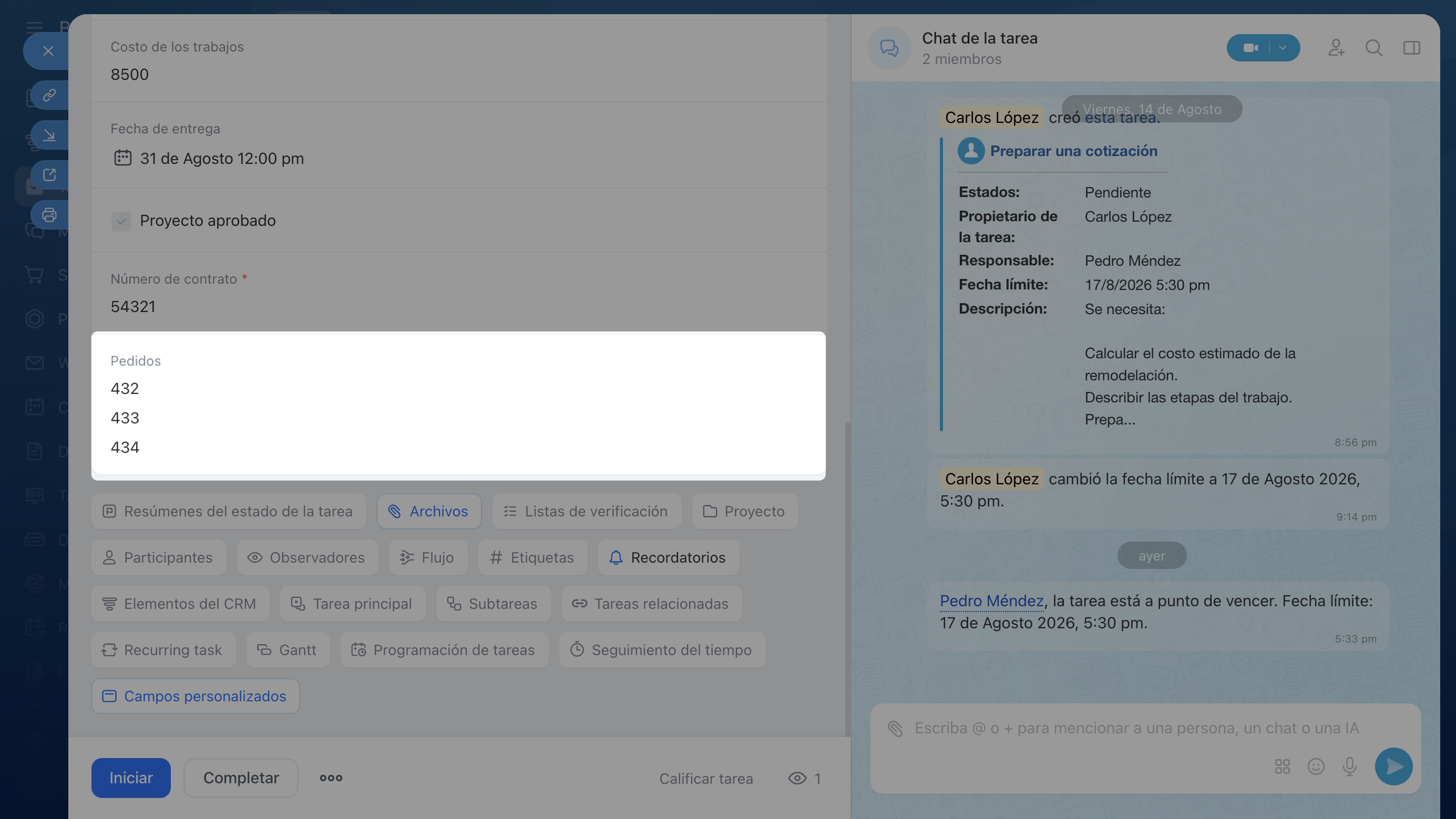Open the Observadores section

(307, 557)
